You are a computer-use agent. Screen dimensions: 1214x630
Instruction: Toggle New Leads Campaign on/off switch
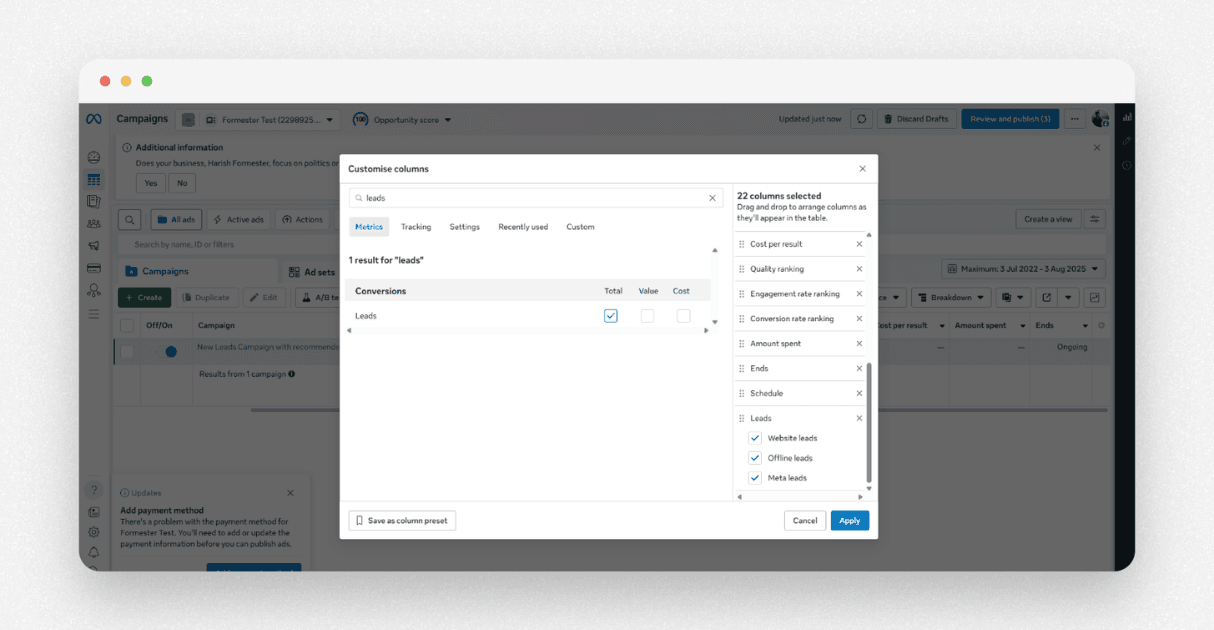166,351
